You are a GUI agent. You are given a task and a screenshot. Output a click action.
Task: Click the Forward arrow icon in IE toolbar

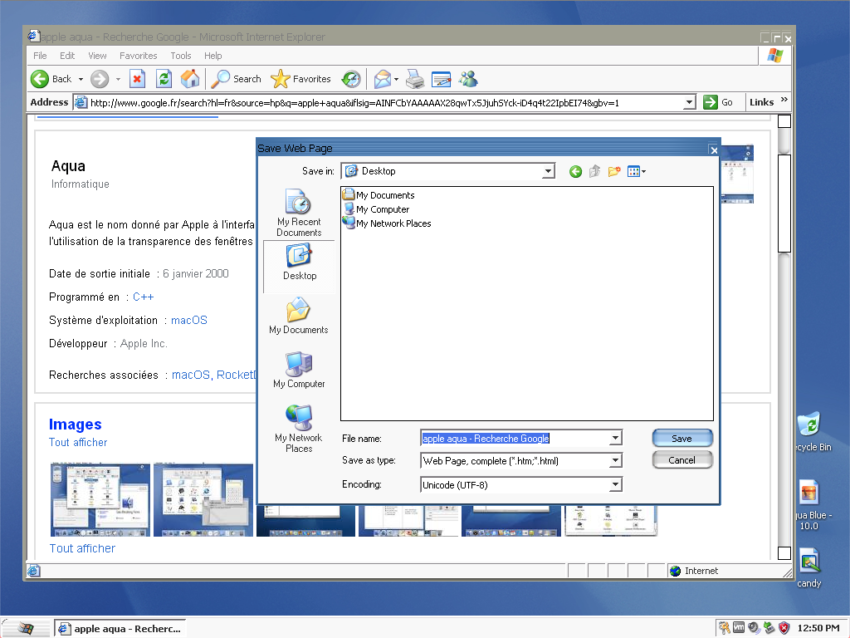(x=99, y=79)
